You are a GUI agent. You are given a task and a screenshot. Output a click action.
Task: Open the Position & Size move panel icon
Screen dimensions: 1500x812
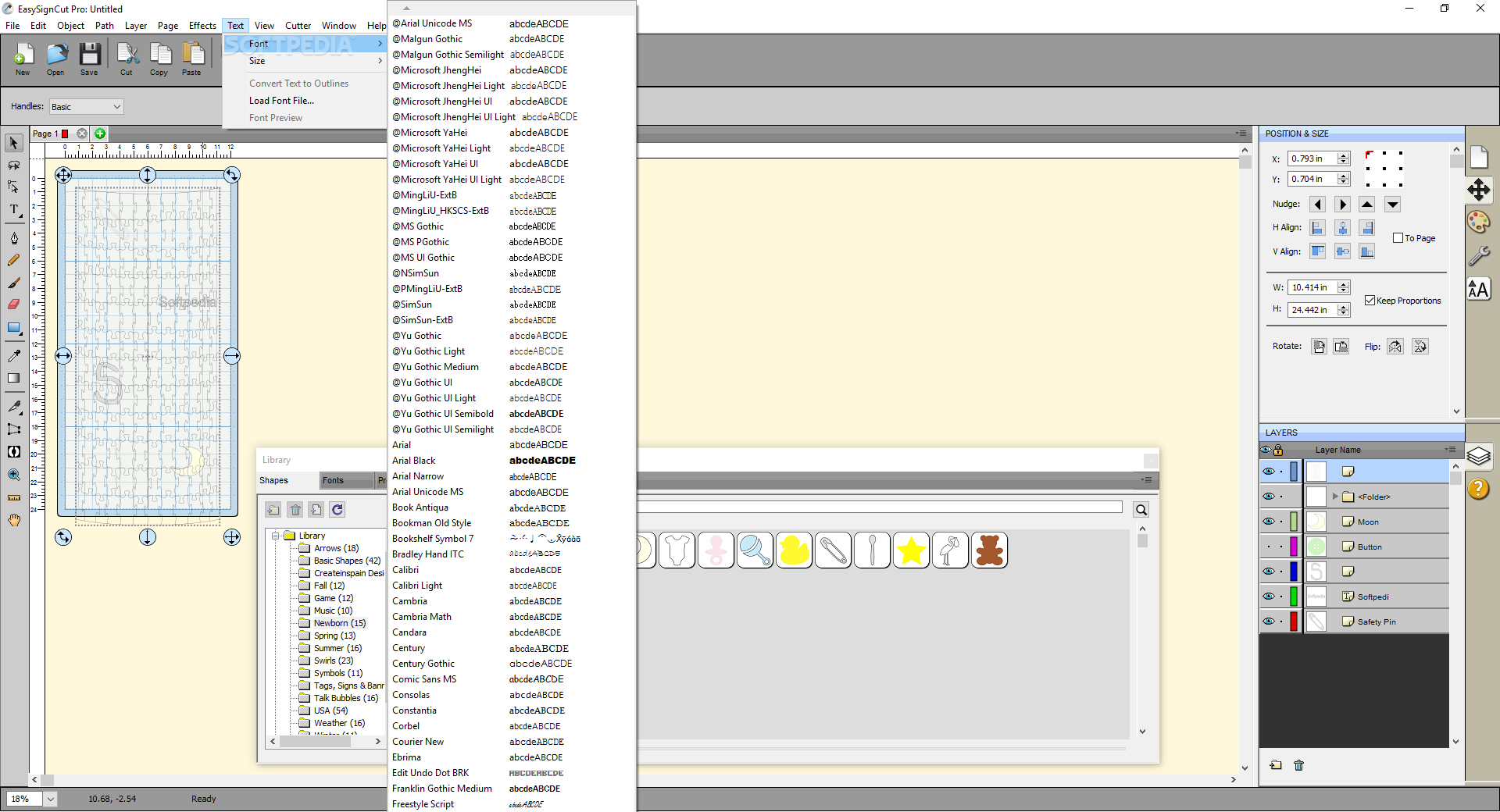(1478, 190)
